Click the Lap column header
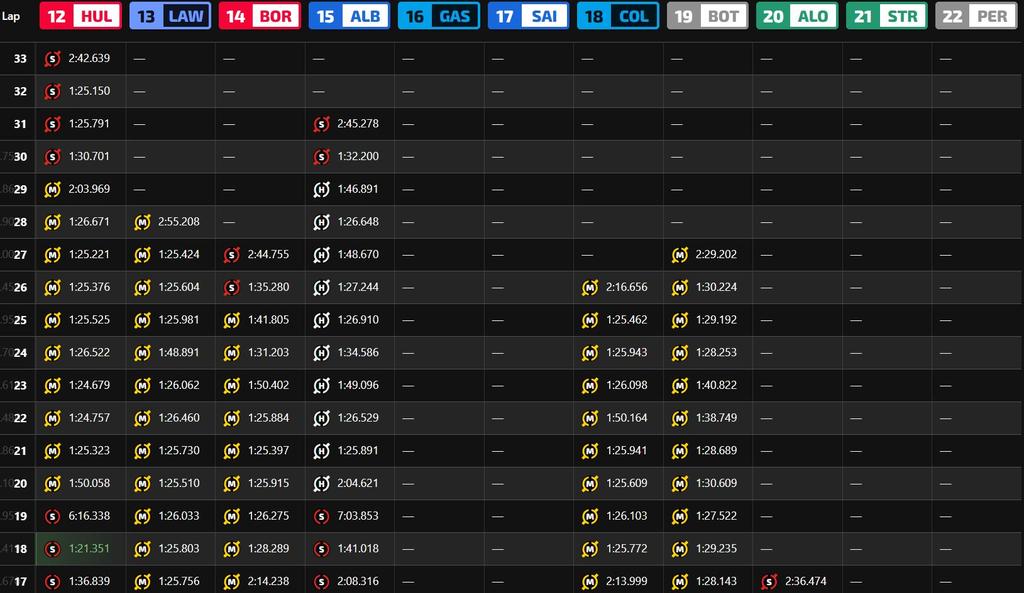Viewport: 1024px width, 593px height. tap(10, 16)
